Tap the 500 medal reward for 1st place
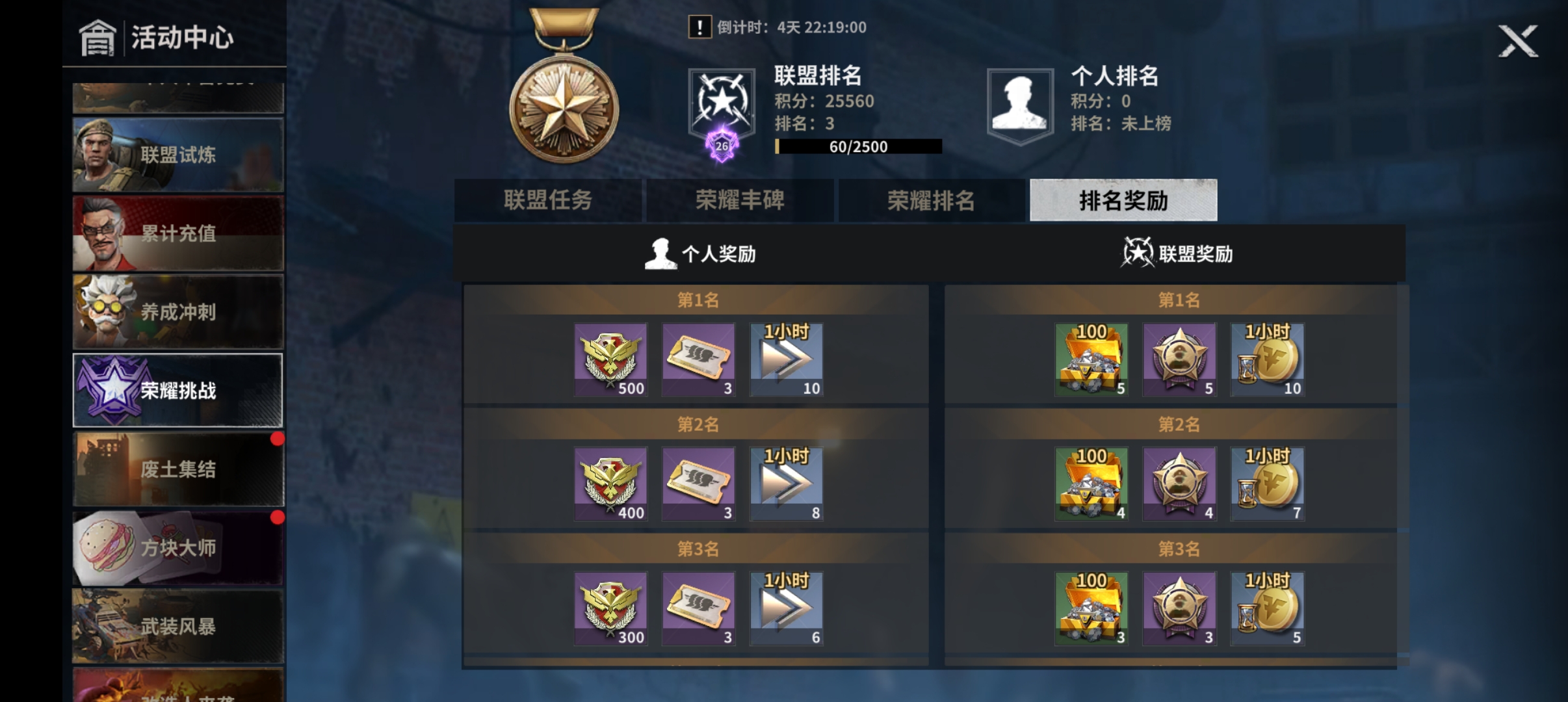This screenshot has height=702, width=1568. coord(610,359)
